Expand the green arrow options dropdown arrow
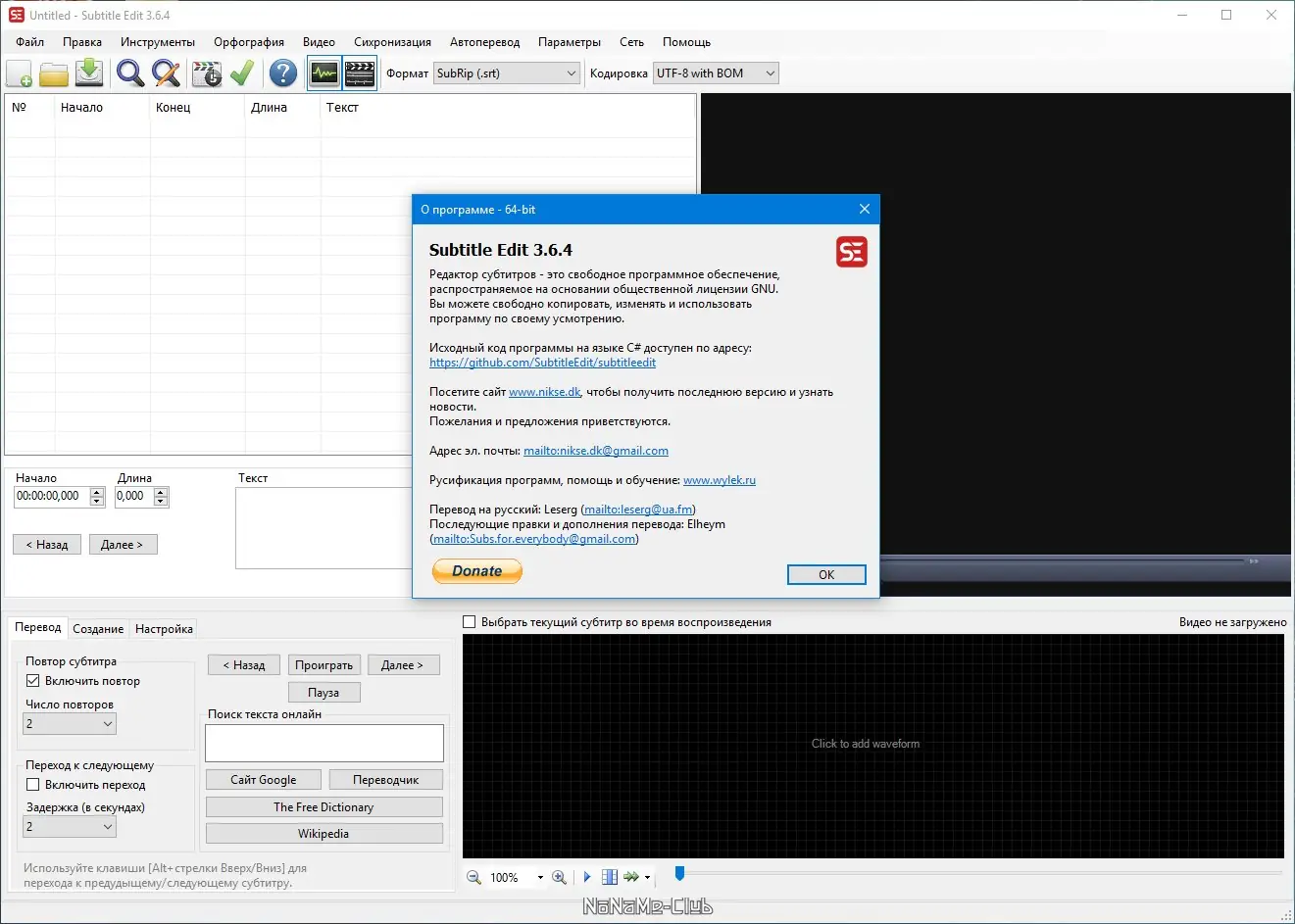Viewport: 1295px width, 924px height. coord(647,878)
